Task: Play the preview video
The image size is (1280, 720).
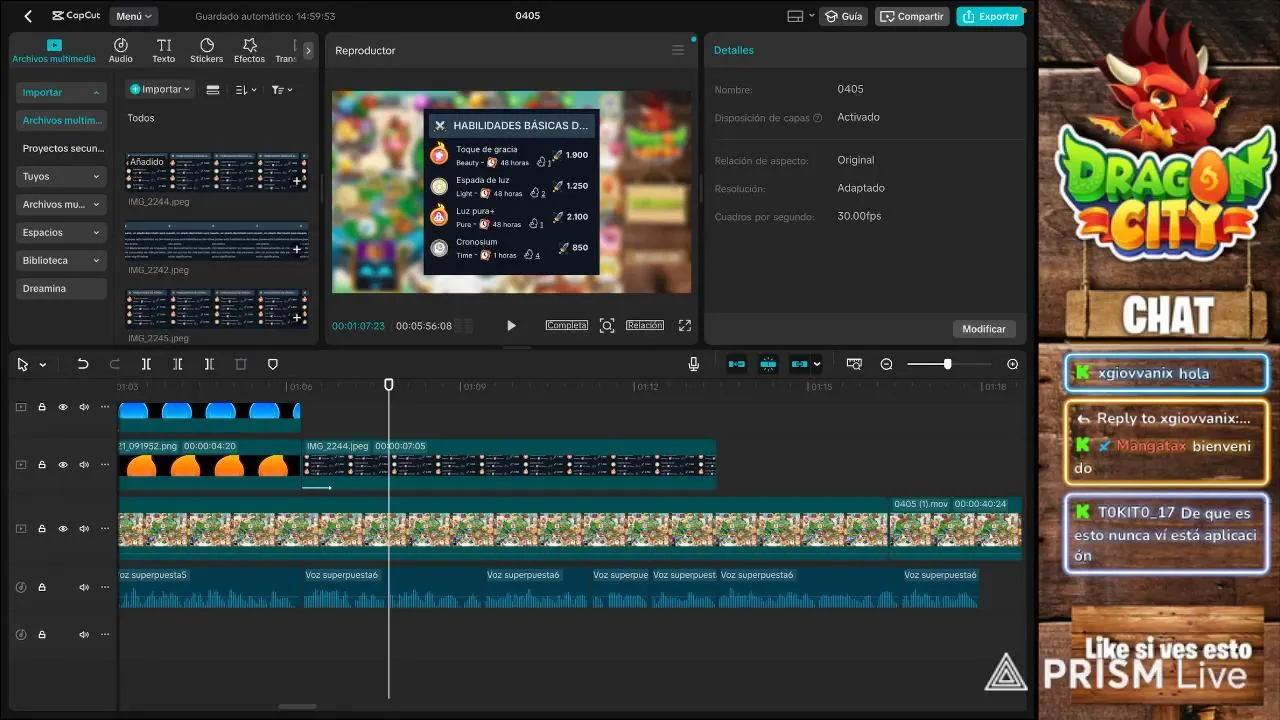Action: (511, 325)
